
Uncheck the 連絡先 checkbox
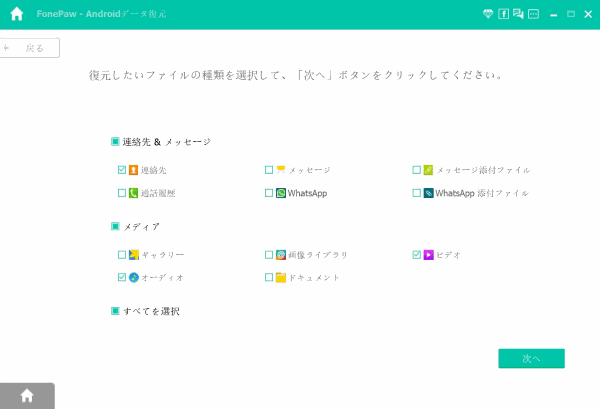click(x=122, y=170)
